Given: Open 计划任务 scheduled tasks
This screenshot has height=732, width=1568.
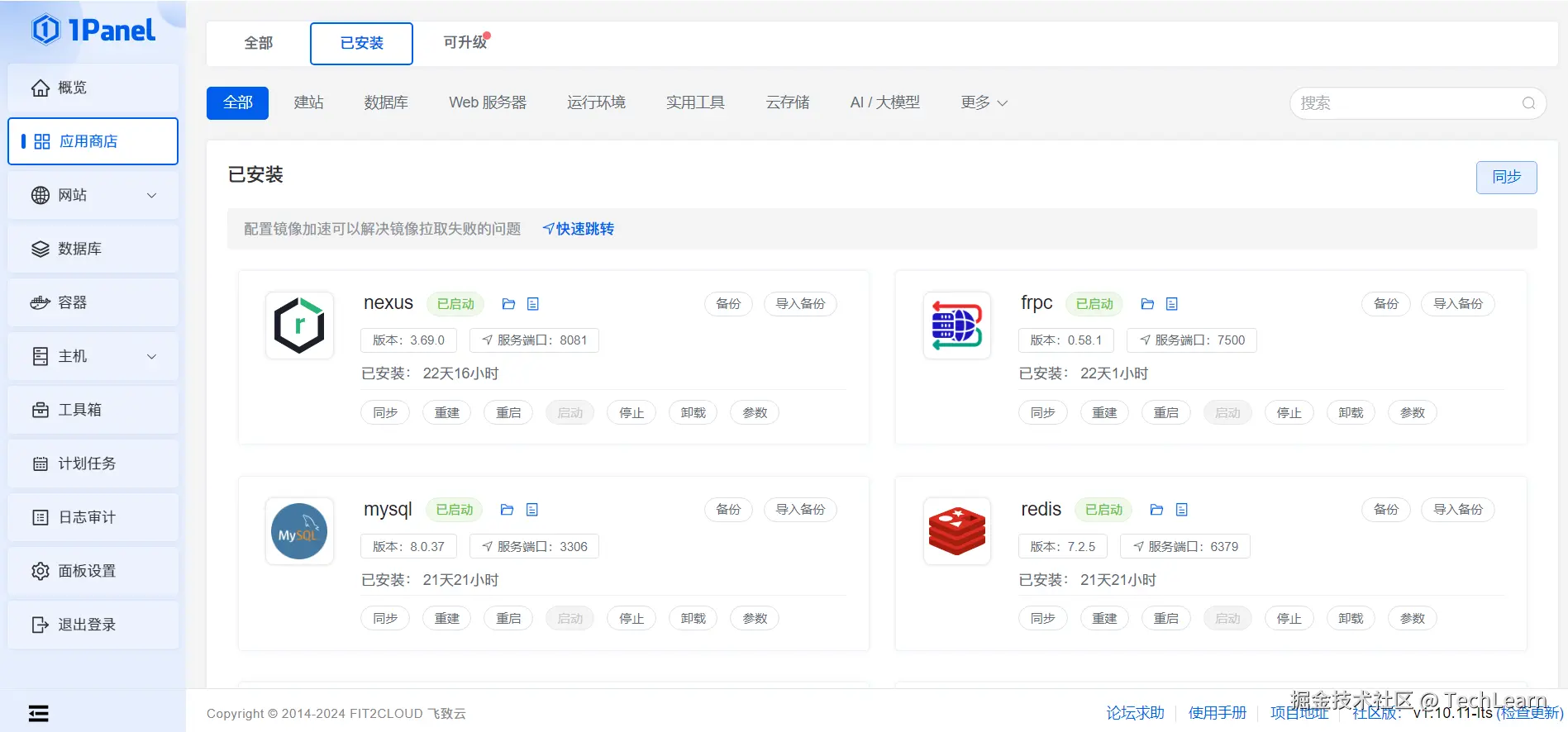Looking at the screenshot, I should [x=93, y=463].
